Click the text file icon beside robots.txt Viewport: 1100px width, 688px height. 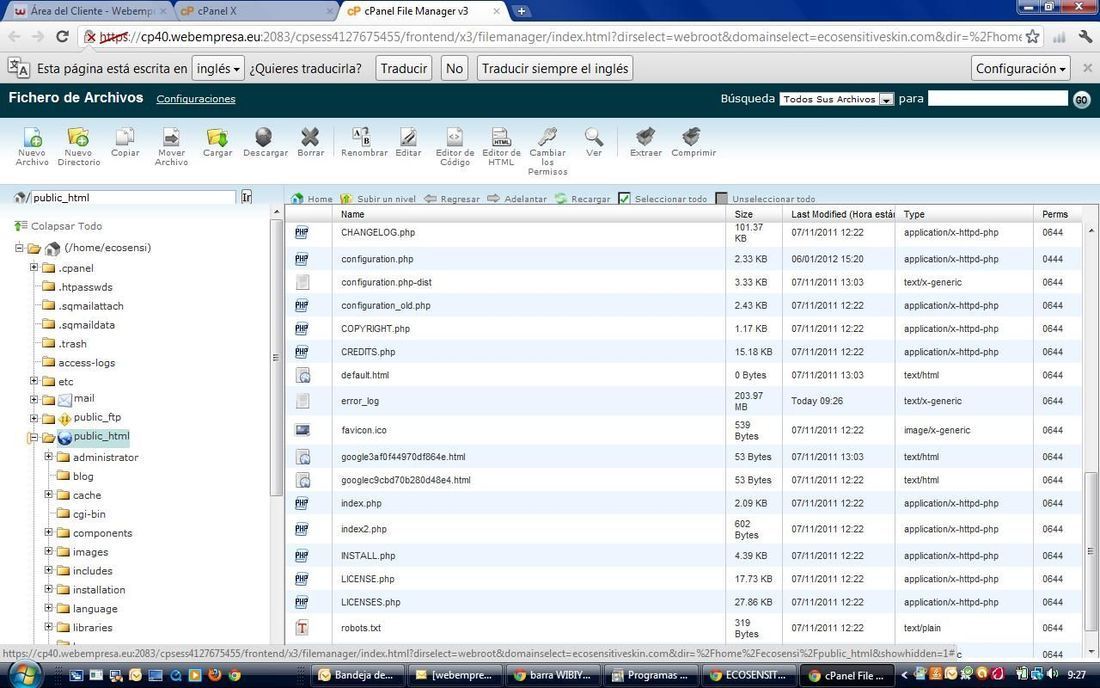click(x=302, y=628)
